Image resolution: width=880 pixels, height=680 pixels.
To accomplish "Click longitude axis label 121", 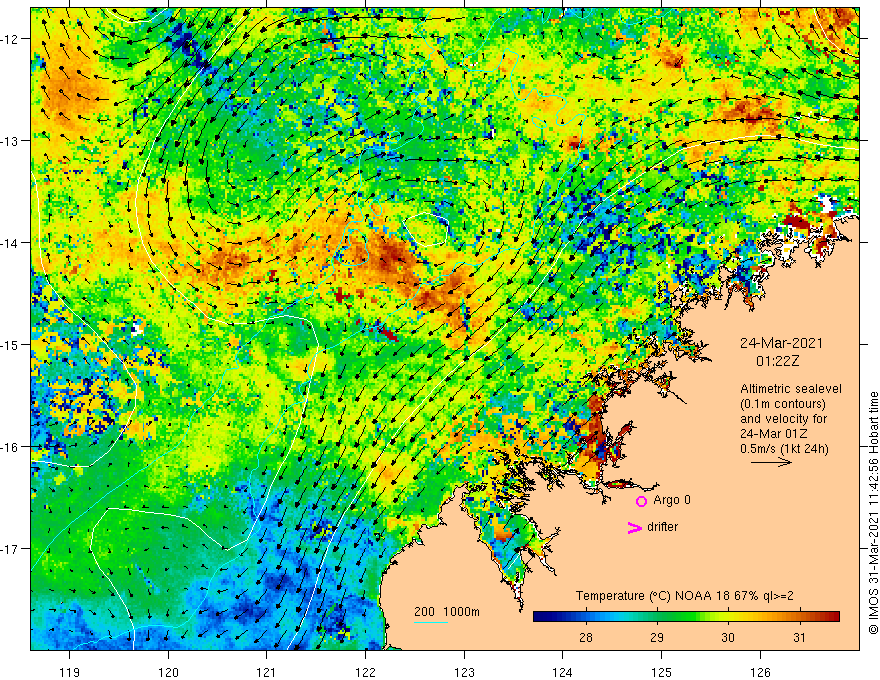I will pos(267,672).
